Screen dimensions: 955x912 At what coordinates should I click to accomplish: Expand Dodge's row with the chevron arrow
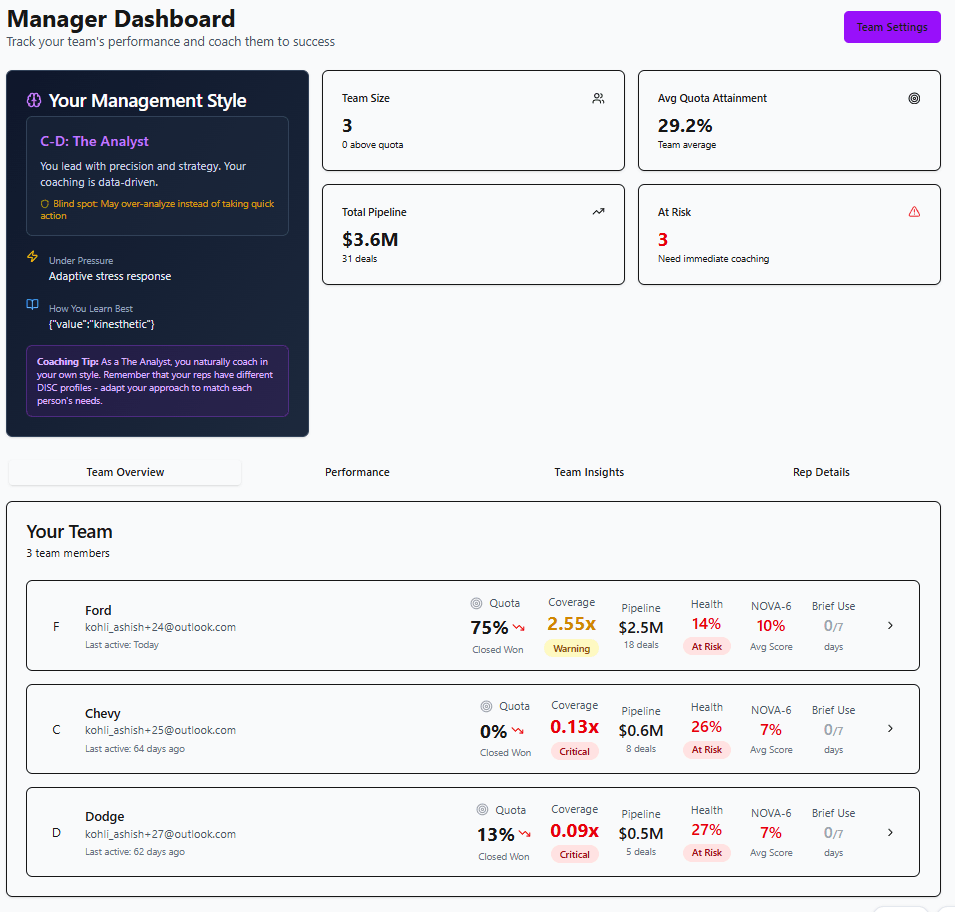(x=890, y=832)
